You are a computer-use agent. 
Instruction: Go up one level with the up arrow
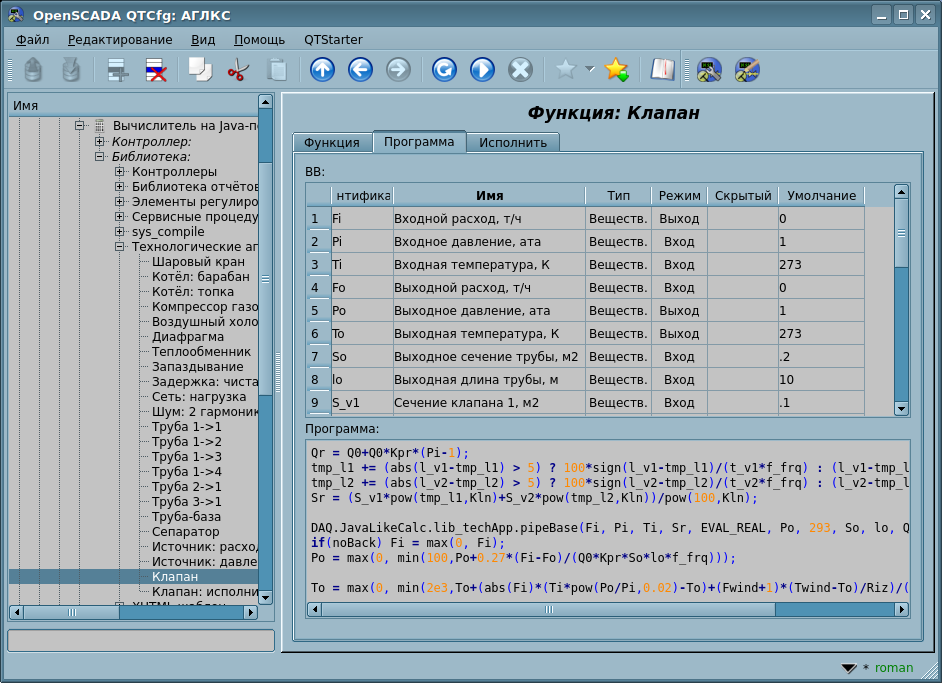pos(322,70)
